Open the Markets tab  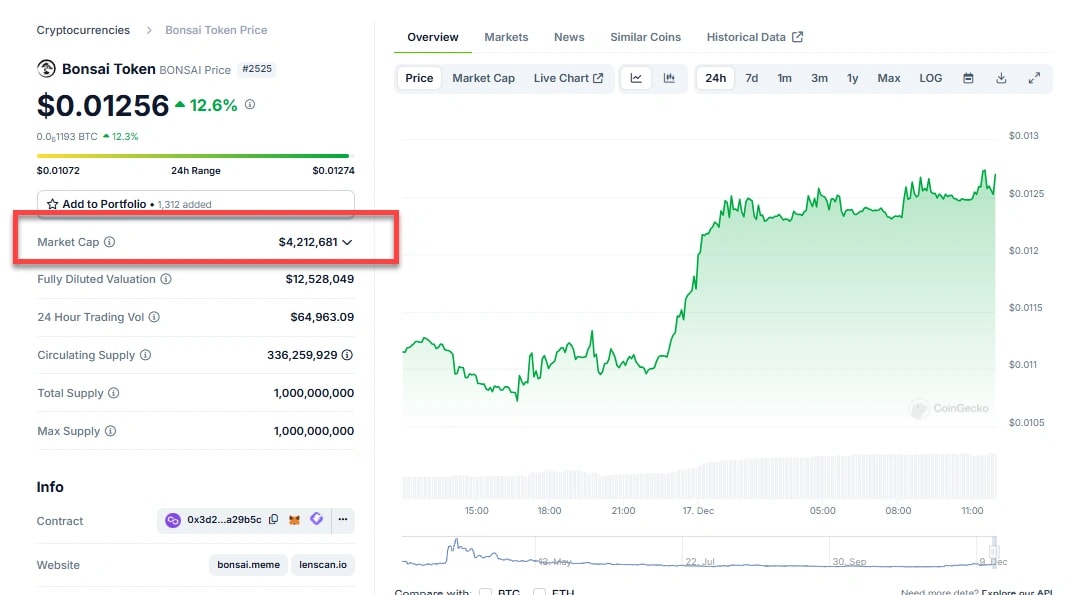click(506, 37)
